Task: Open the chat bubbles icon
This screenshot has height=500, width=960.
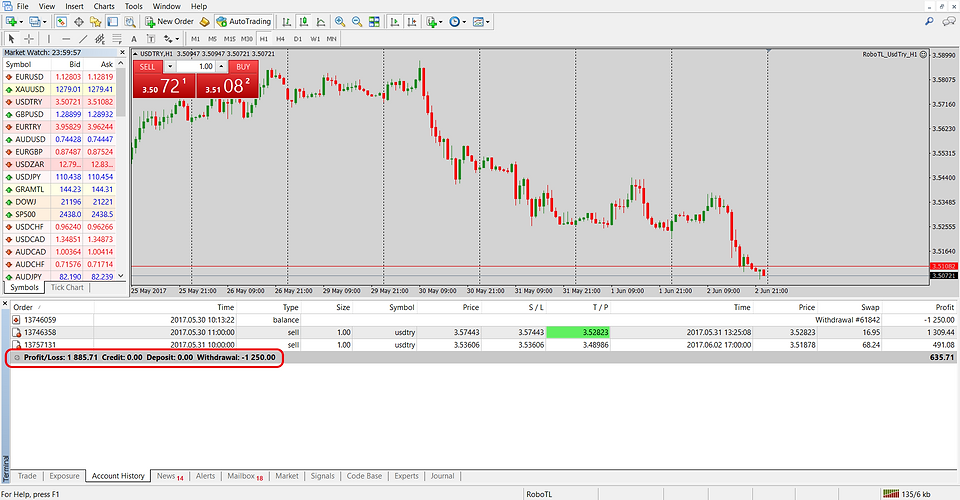Action: tap(949, 21)
